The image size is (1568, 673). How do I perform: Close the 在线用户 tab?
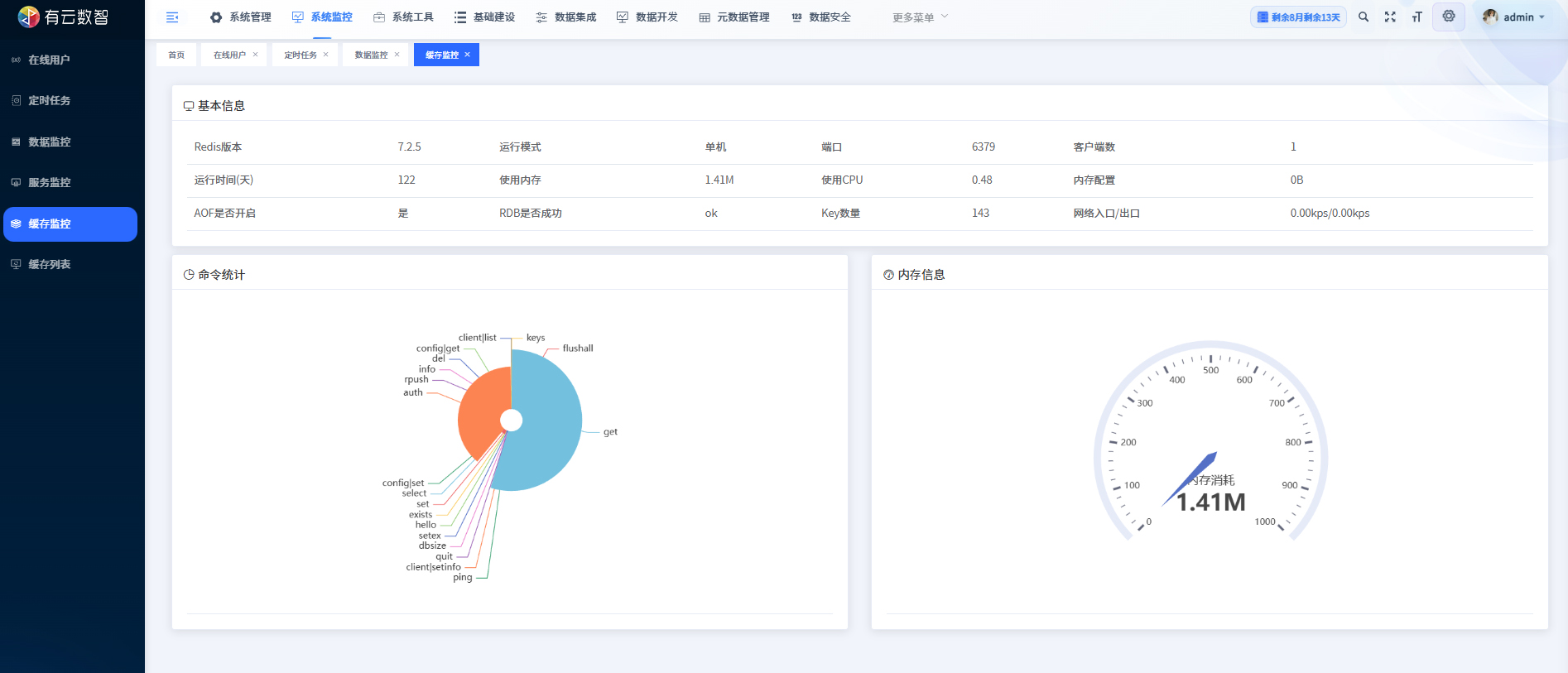pos(256,55)
